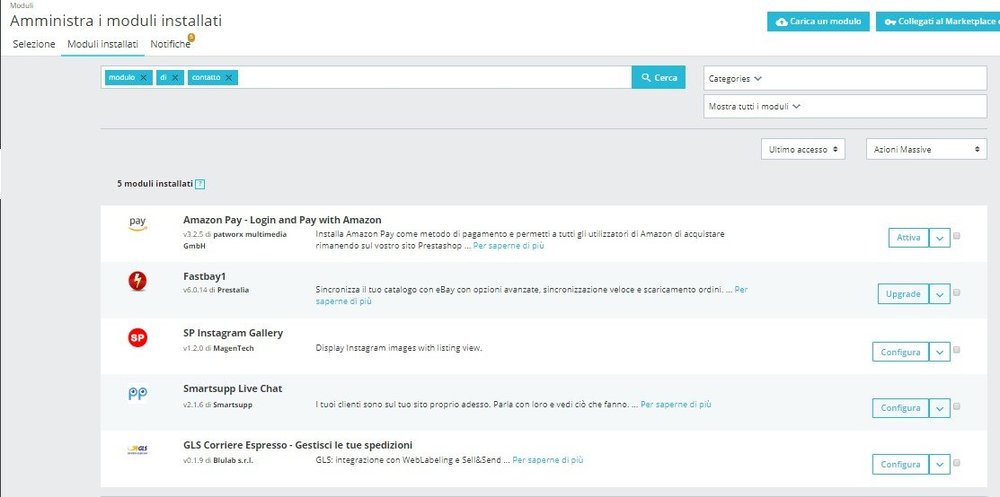Expand the Categories dropdown

(x=845, y=78)
